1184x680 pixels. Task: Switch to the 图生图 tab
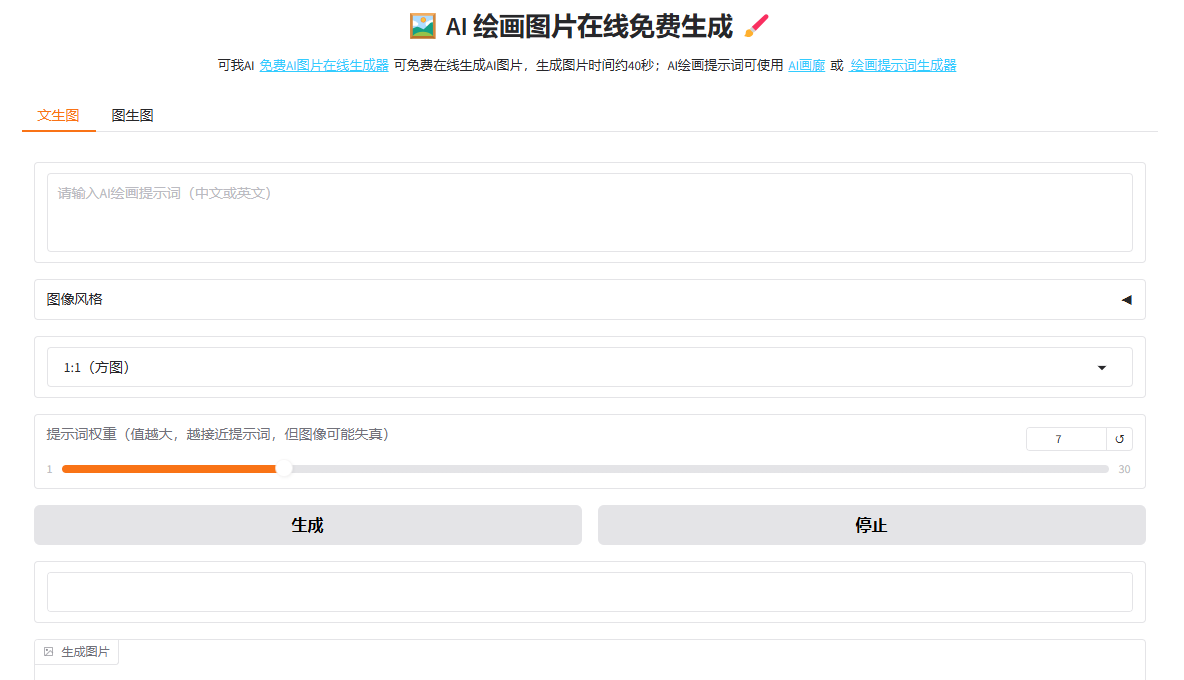(x=132, y=115)
